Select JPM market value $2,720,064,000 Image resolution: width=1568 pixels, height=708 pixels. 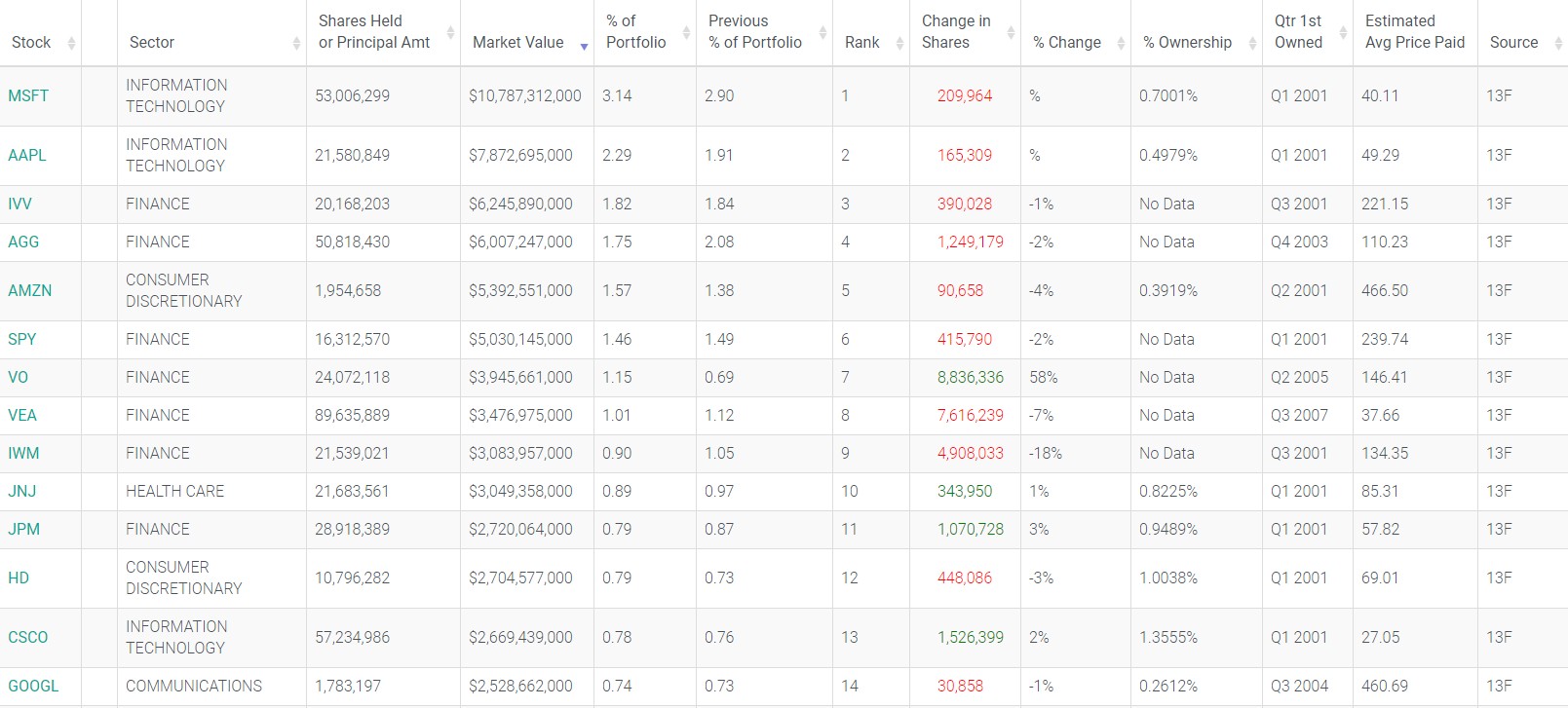click(x=520, y=530)
